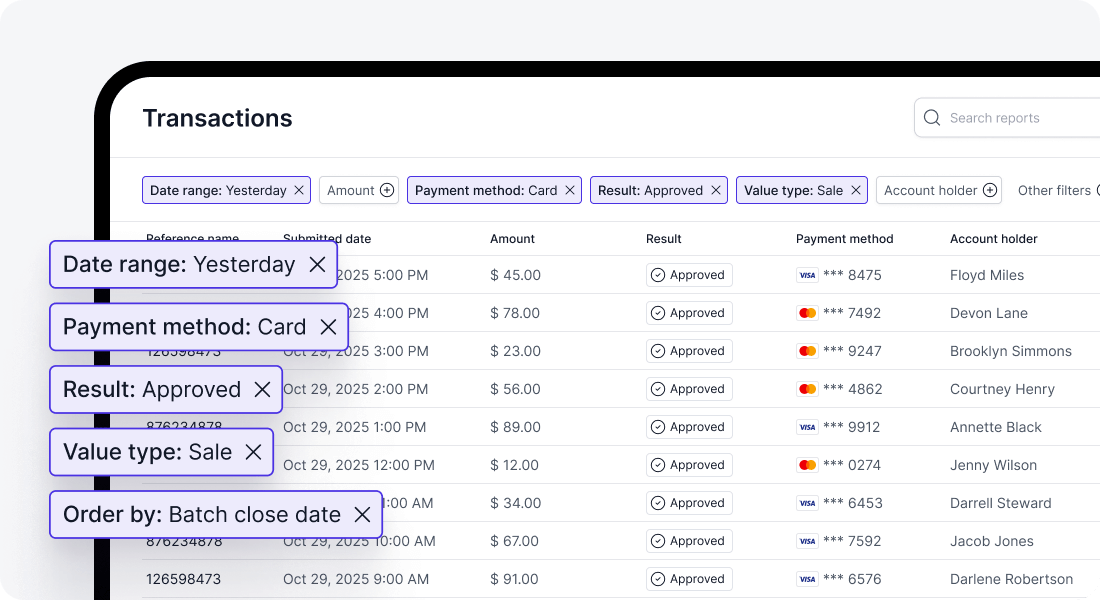Click Approved badge in Darlene Robertson row
The height and width of the screenshot is (600, 1100).
coord(689,579)
